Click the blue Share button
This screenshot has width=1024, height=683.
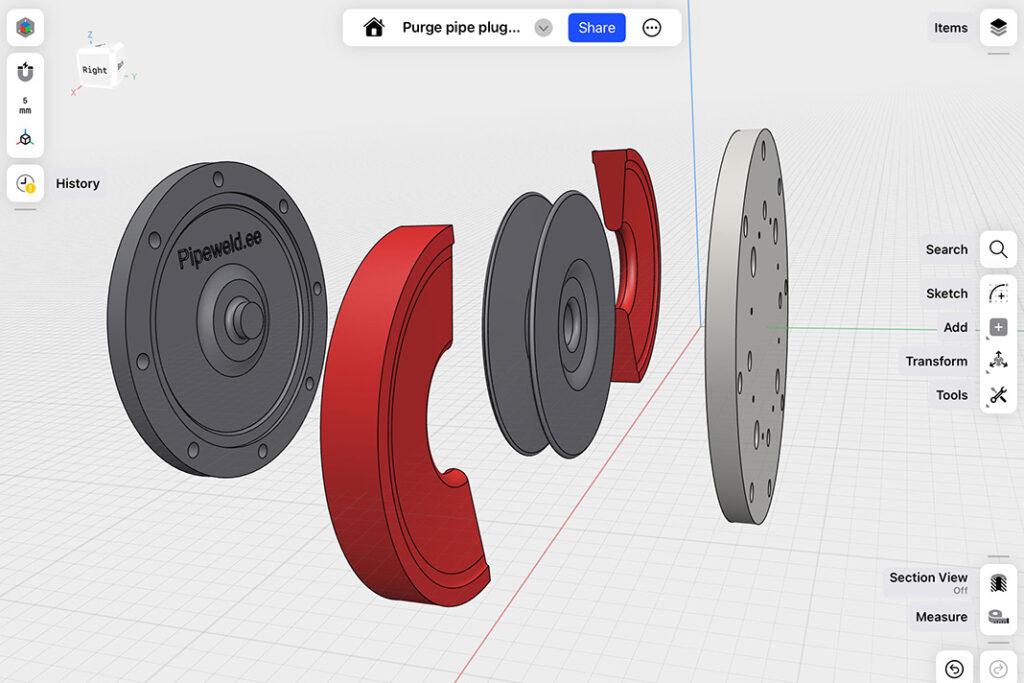[x=596, y=27]
